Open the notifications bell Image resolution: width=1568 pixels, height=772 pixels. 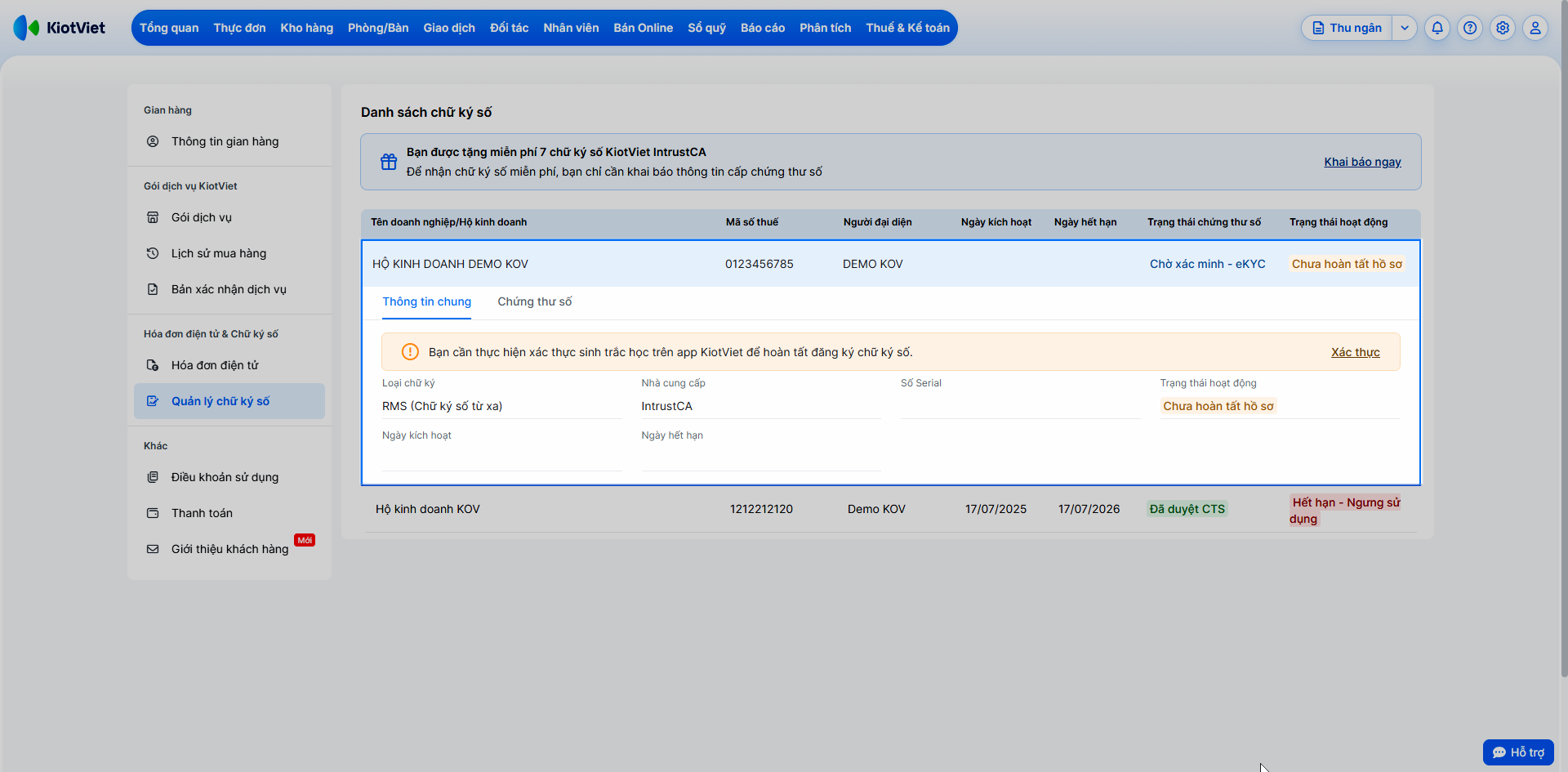pyautogui.click(x=1437, y=28)
